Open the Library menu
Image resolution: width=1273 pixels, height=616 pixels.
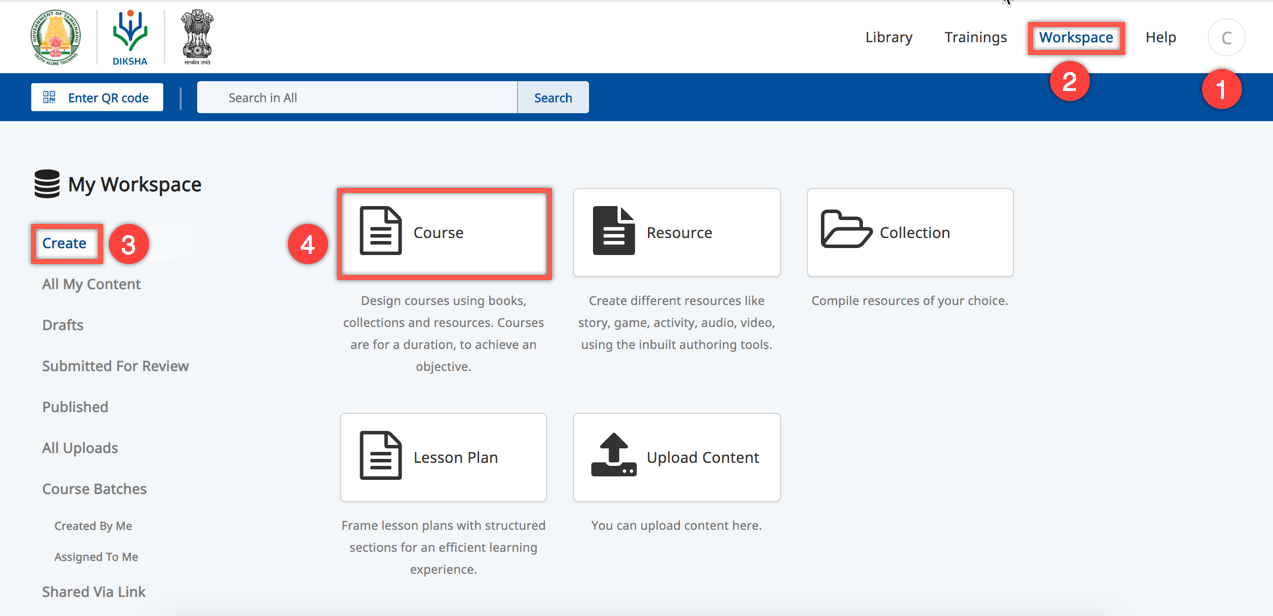888,37
